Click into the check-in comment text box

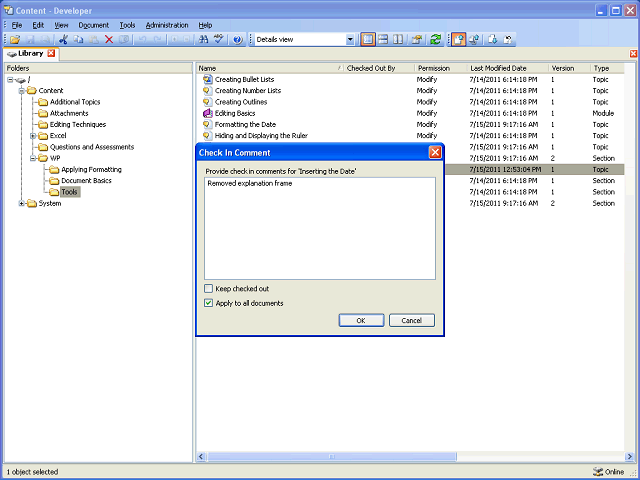pyautogui.click(x=320, y=229)
